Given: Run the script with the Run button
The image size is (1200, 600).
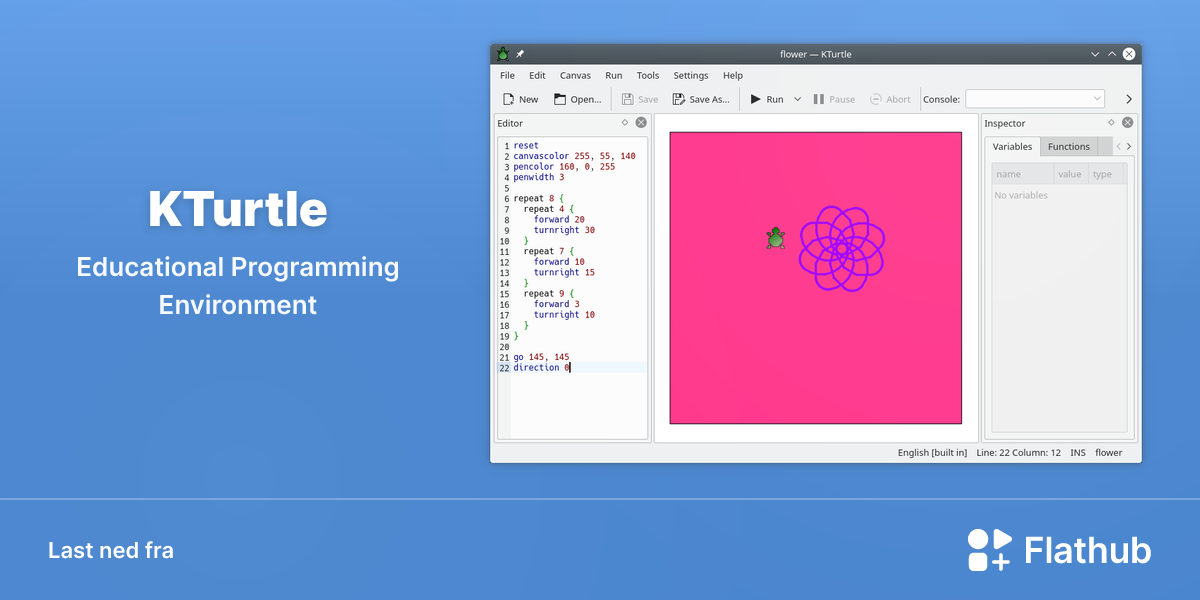Looking at the screenshot, I should coord(767,99).
